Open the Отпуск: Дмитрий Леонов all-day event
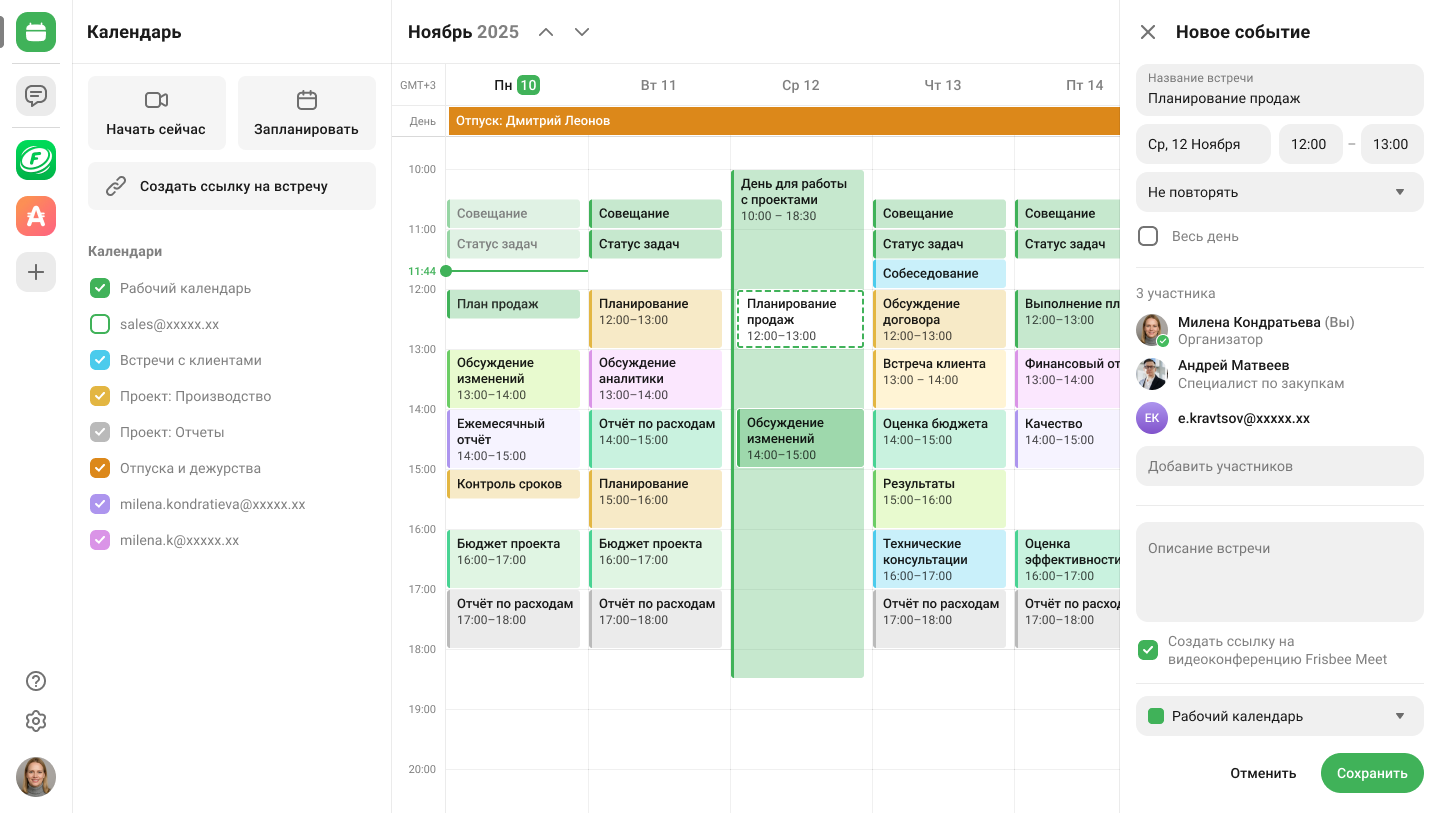The height and width of the screenshot is (813, 1440). (784, 121)
